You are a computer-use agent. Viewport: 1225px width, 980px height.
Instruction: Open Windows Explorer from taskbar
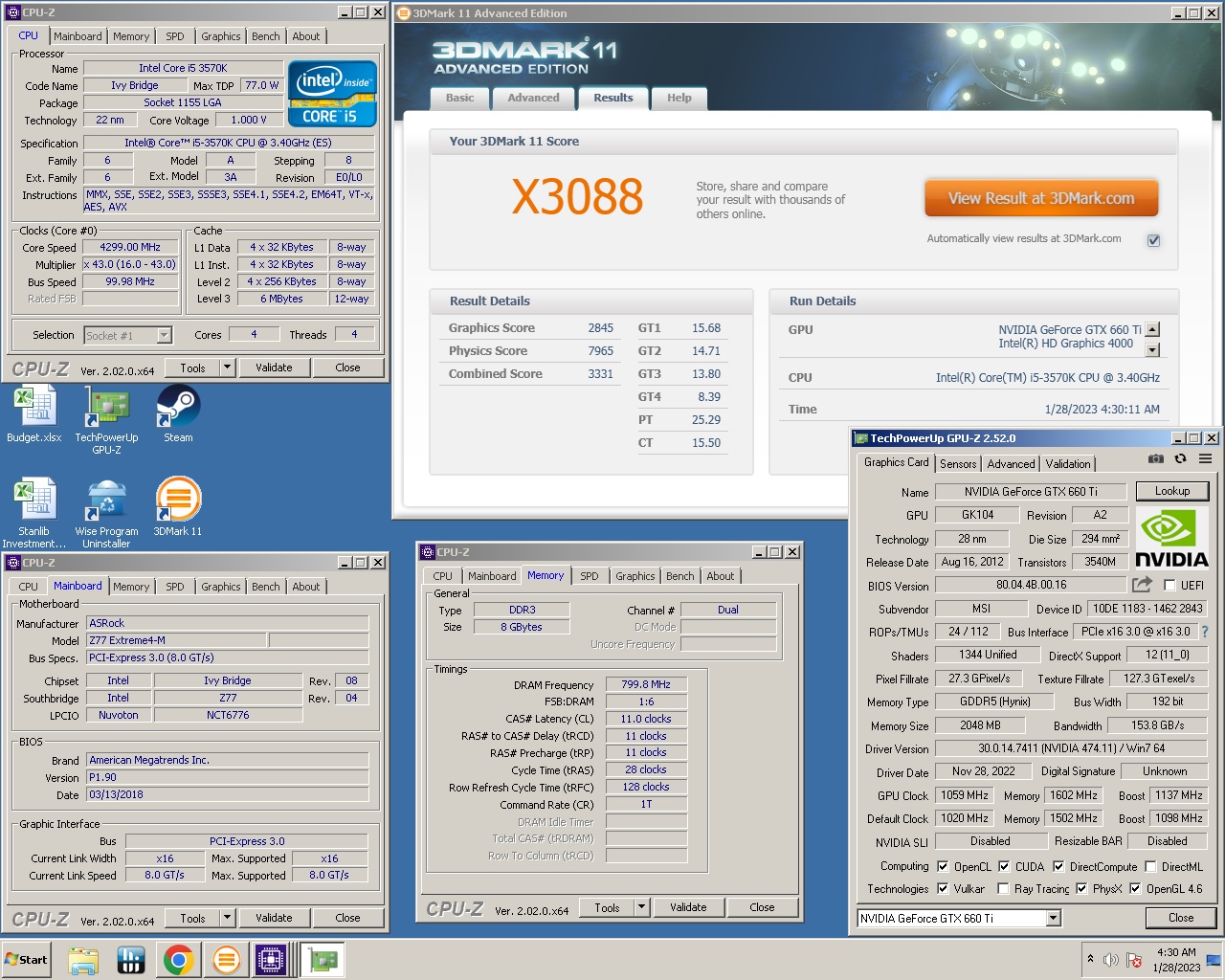(83, 960)
